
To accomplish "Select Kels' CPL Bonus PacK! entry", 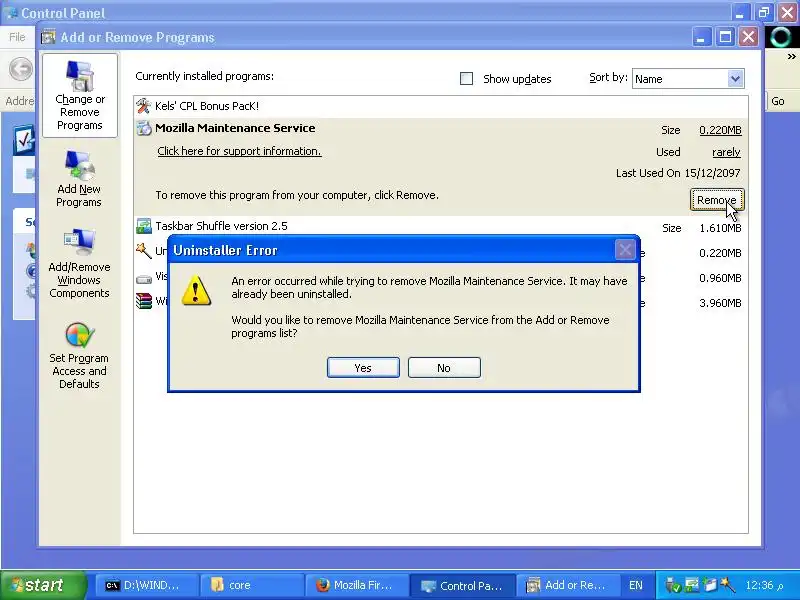I will coord(207,106).
